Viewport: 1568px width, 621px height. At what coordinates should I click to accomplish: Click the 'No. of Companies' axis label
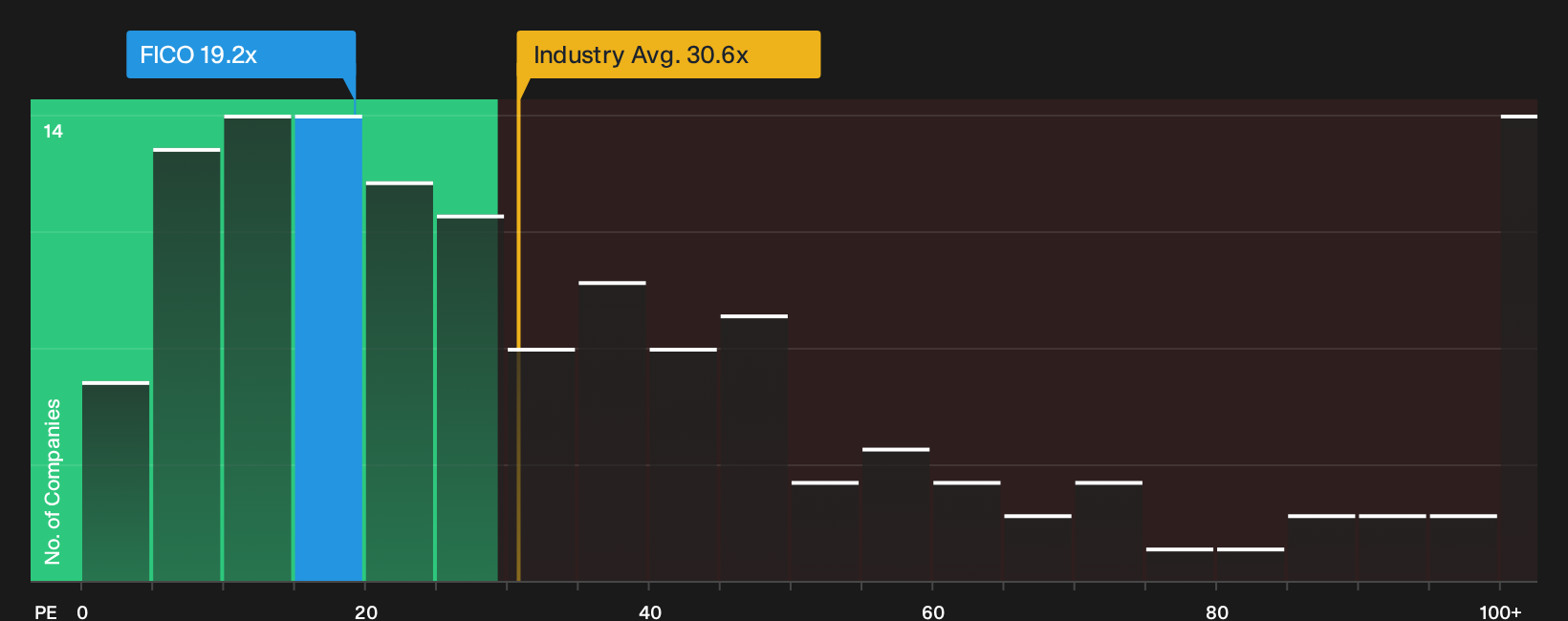[53, 482]
